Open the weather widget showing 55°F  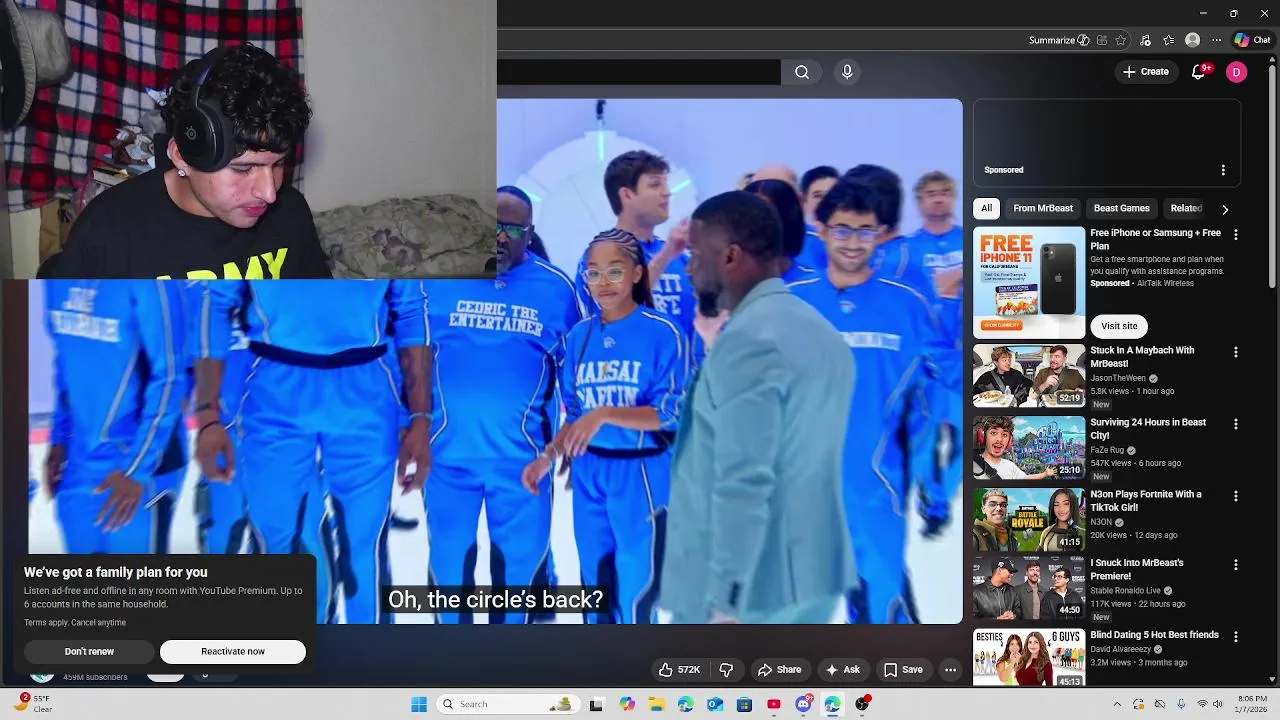click(32, 703)
